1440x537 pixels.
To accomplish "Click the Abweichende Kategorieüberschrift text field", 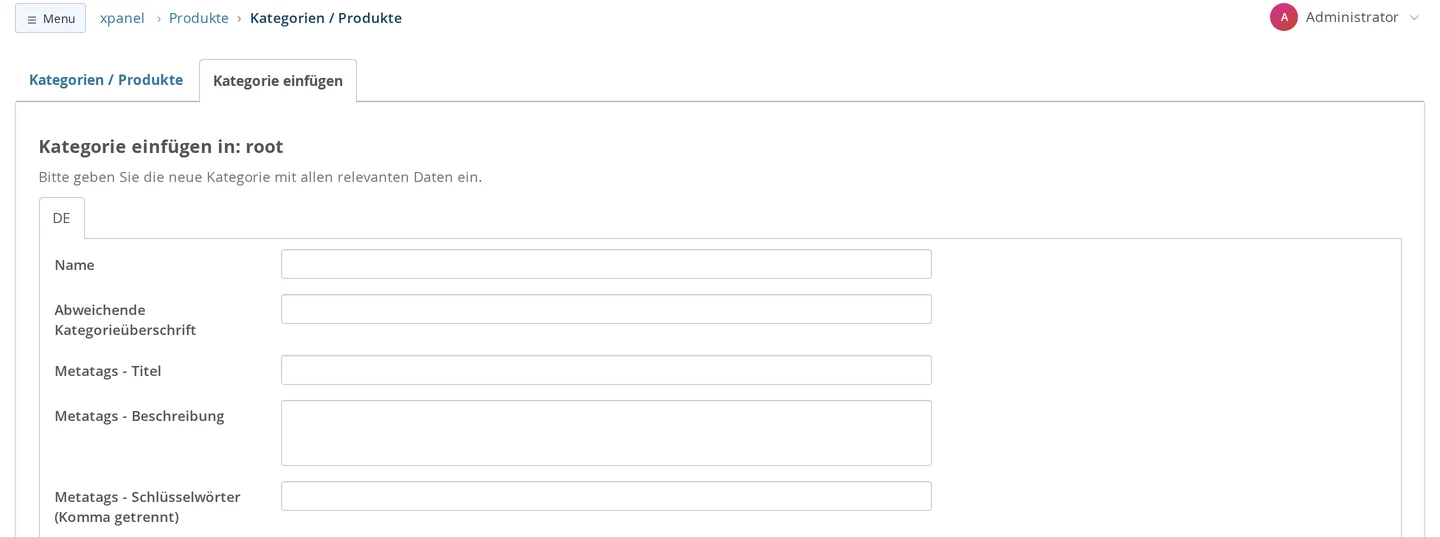I will point(606,309).
